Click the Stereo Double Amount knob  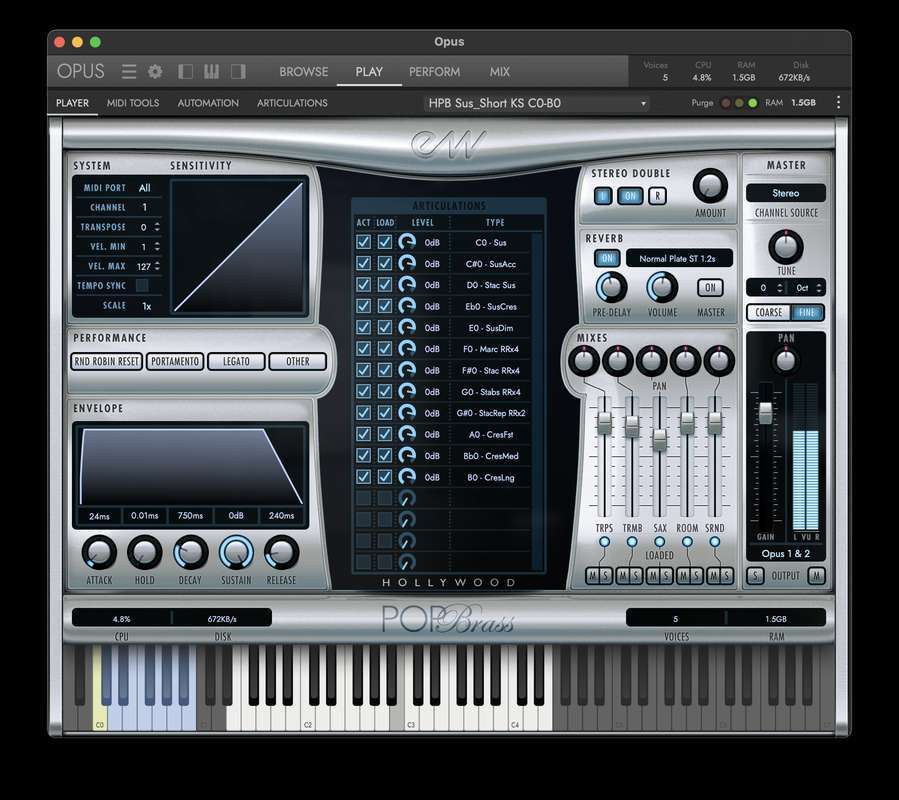click(x=710, y=185)
